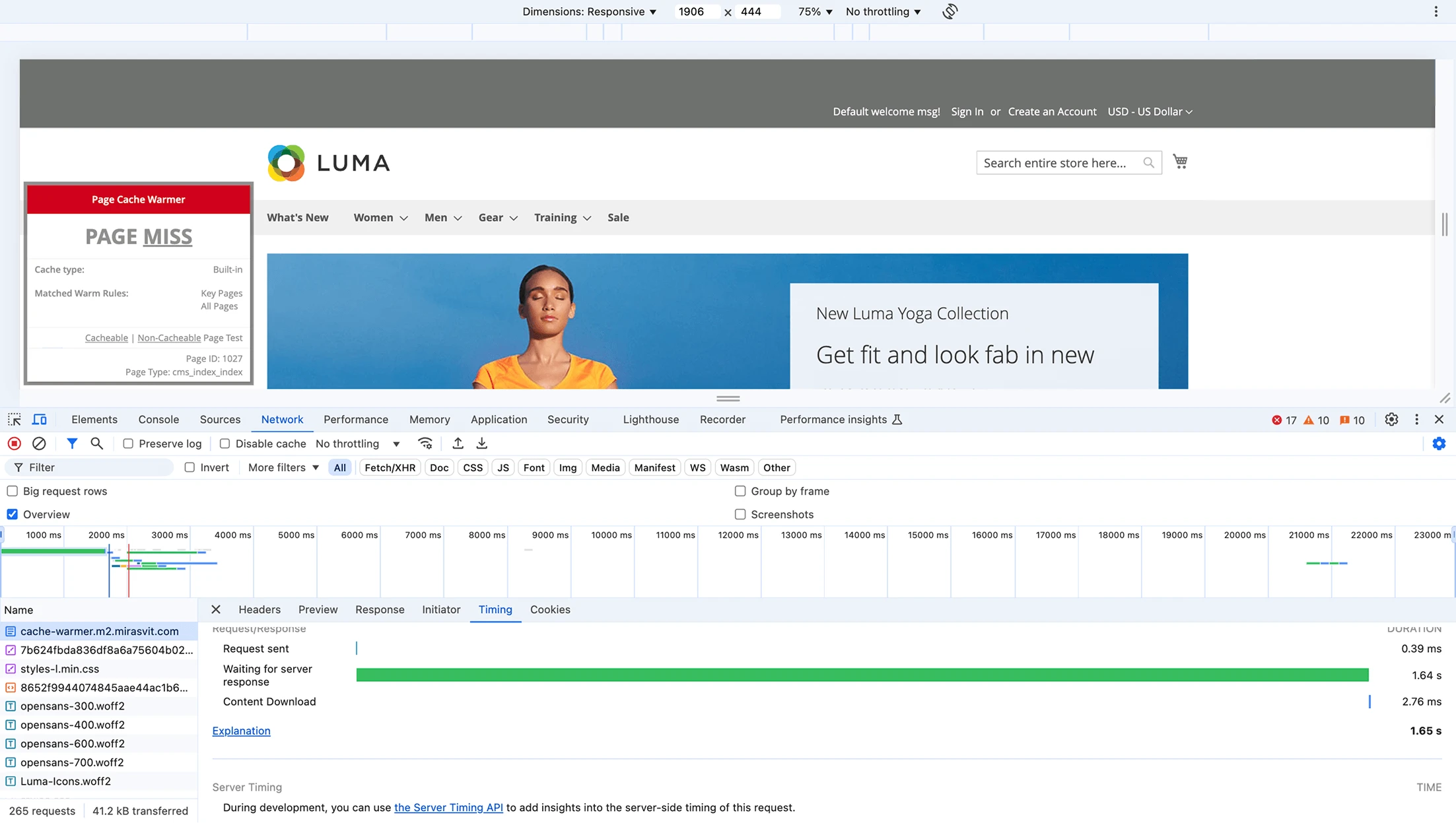Open the network conditions panel
Viewport: 1456px width, 823px height.
tap(425, 444)
